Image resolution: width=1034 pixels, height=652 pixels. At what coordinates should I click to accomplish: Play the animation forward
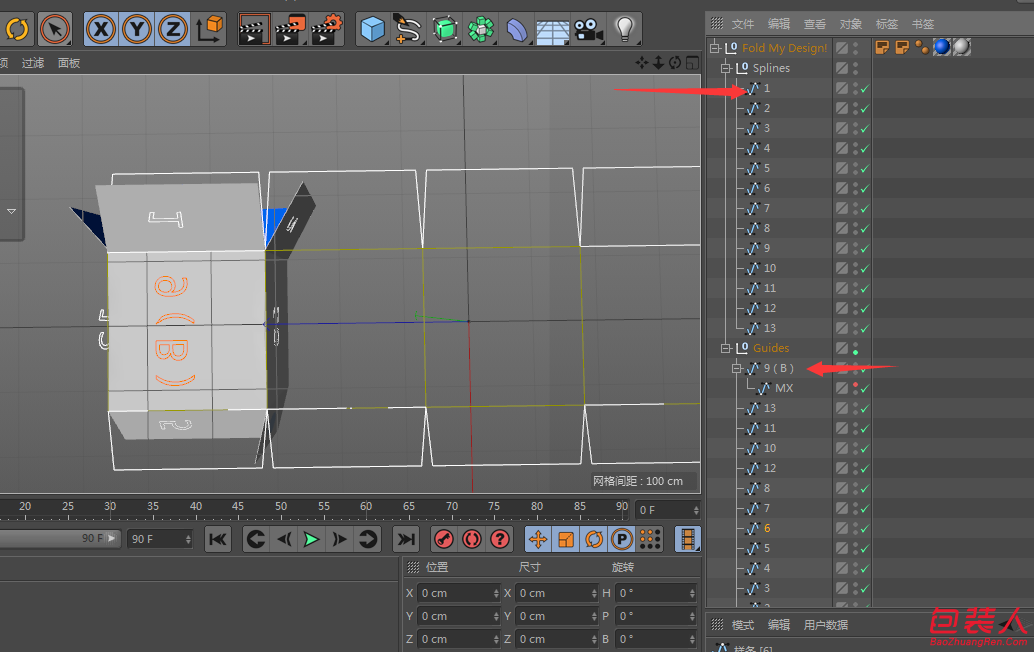[311, 539]
